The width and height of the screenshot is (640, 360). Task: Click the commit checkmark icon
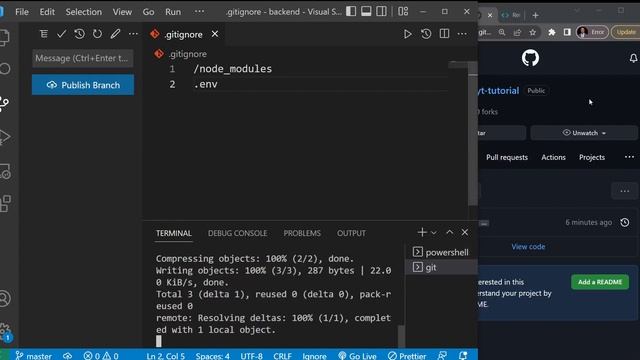point(62,34)
